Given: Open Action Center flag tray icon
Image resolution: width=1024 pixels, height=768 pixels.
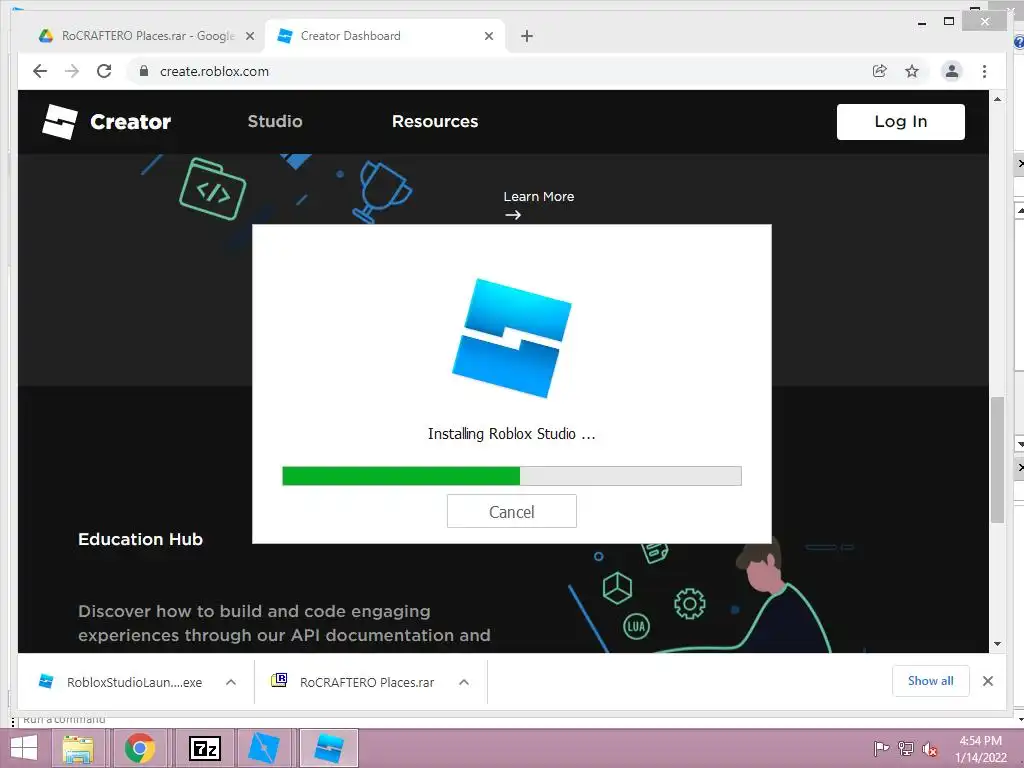Looking at the screenshot, I should pyautogui.click(x=881, y=748).
